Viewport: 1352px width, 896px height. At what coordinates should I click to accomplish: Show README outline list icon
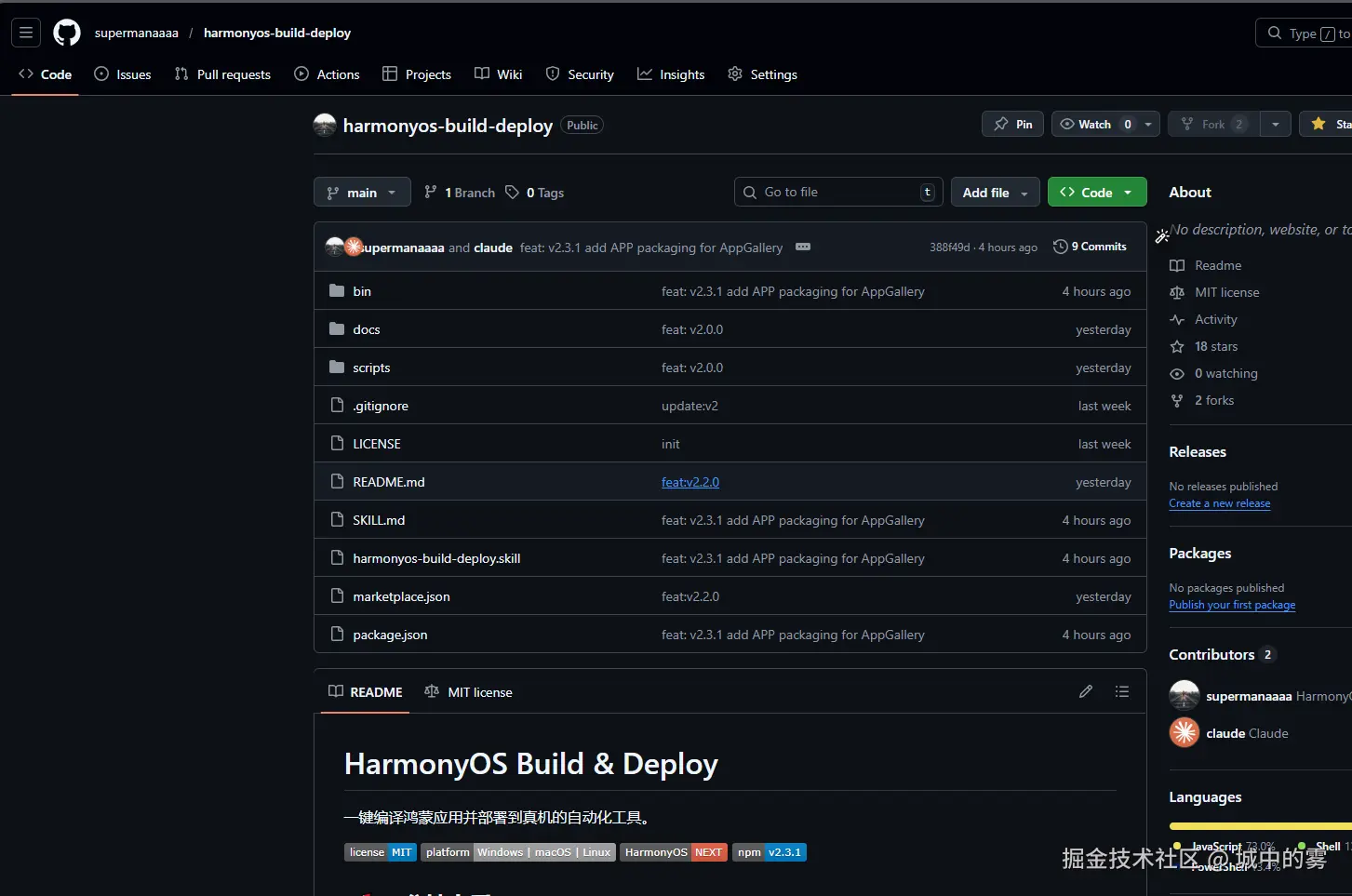pyautogui.click(x=1122, y=691)
